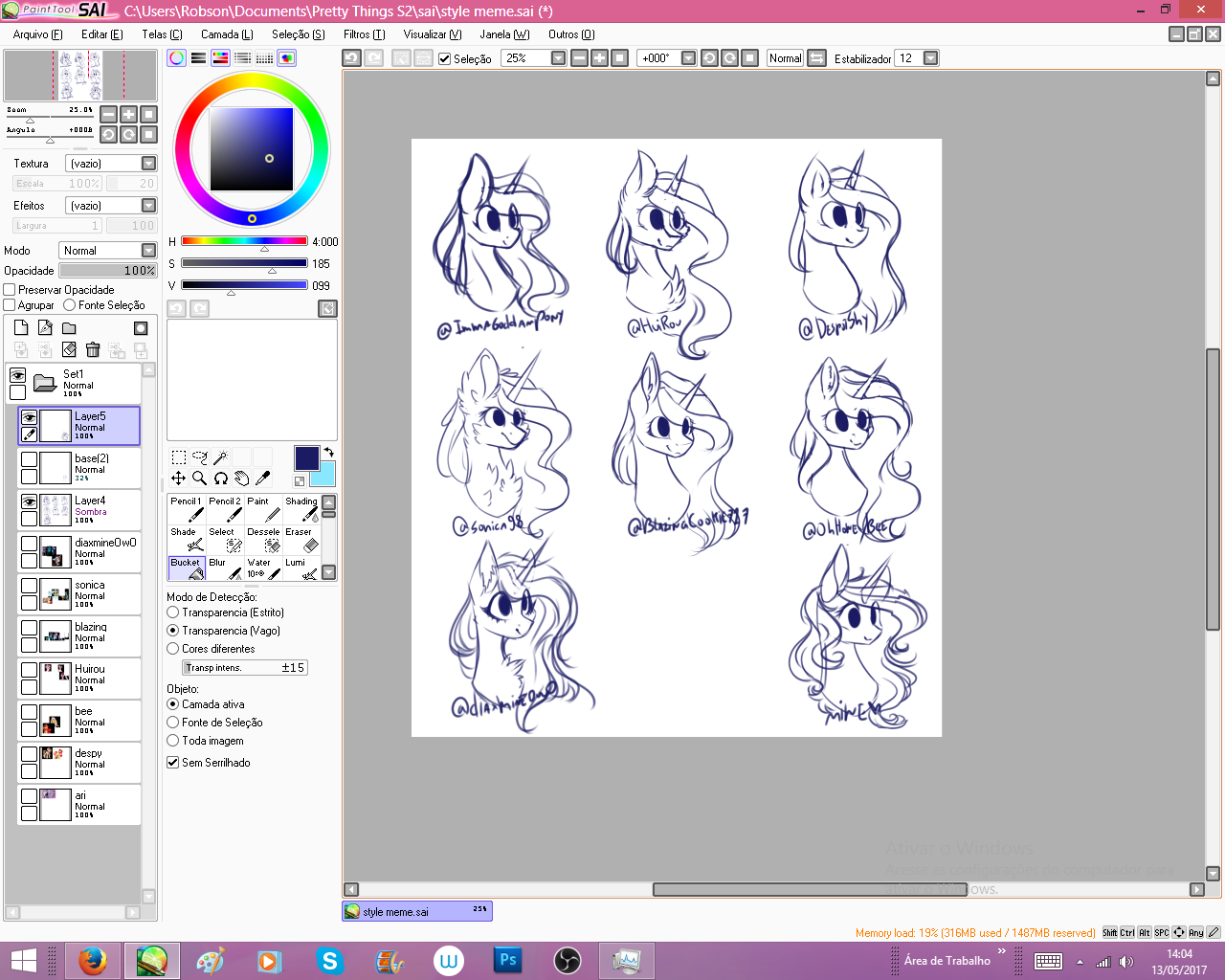Select the Lasso tool

(200, 457)
